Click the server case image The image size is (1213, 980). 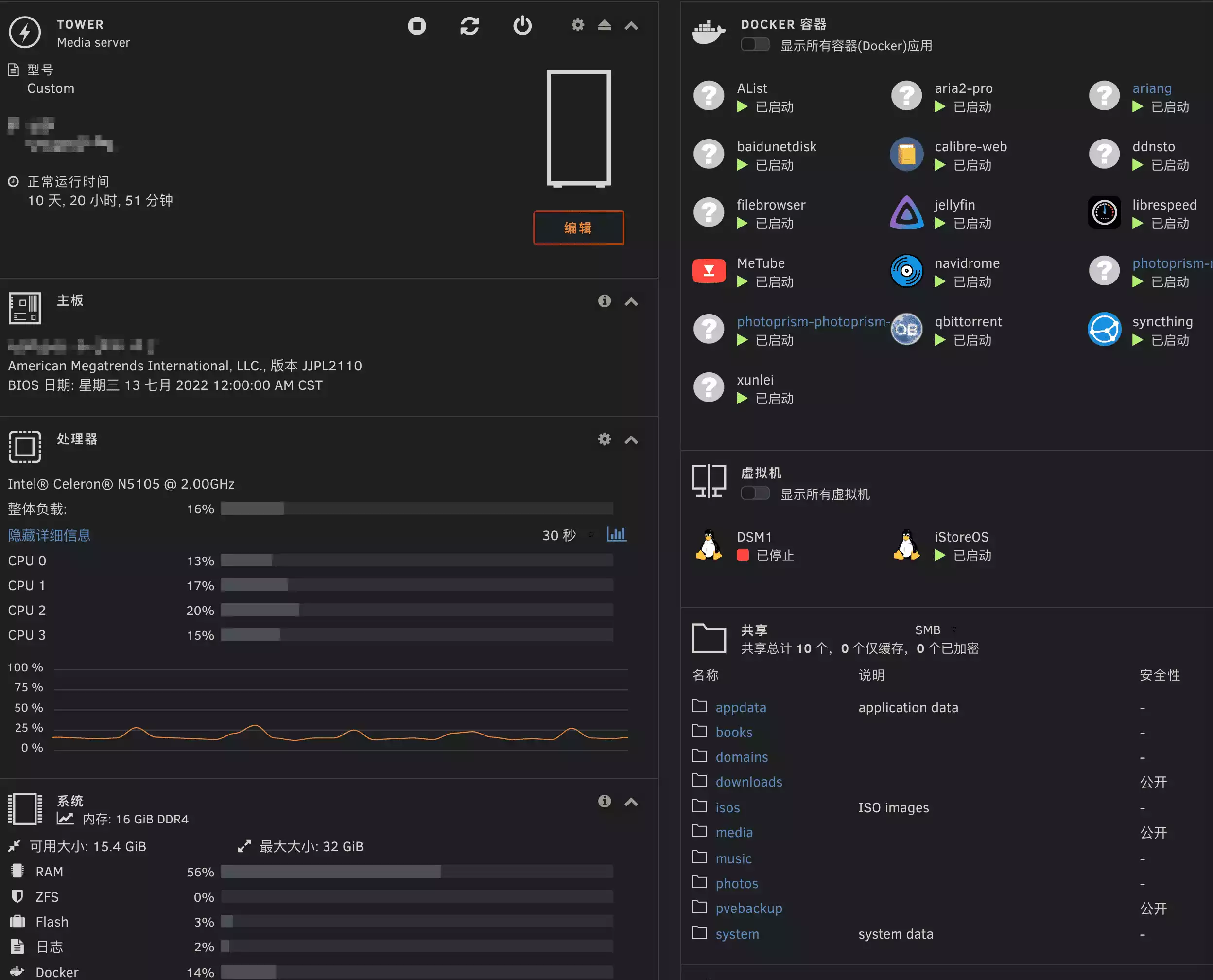point(579,128)
